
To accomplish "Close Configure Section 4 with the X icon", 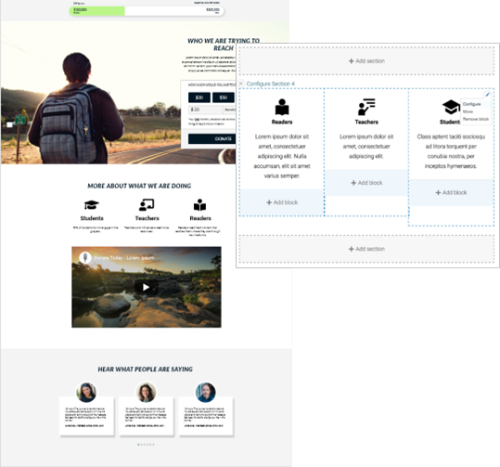I will click(241, 83).
